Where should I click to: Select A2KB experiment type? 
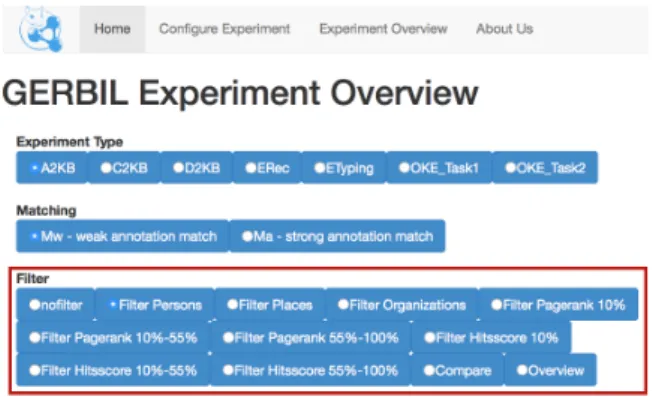click(51, 168)
